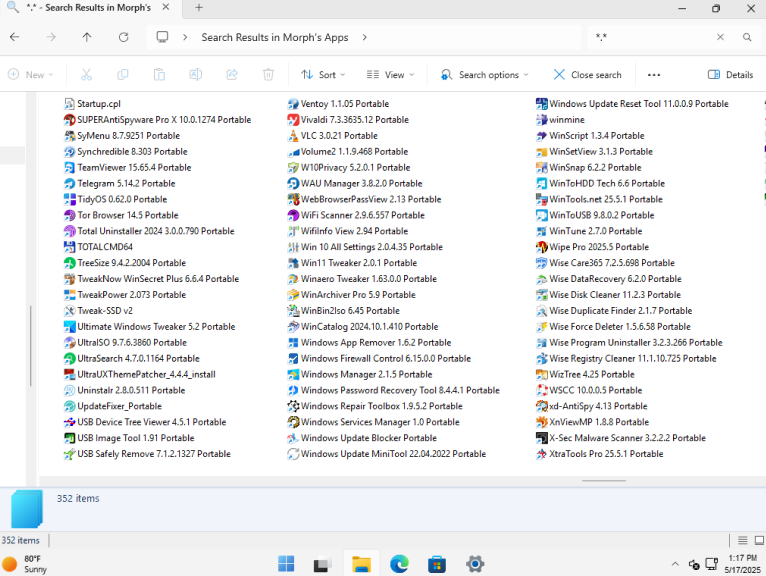Click the SUPERAntiSpyware Pro X icon
766x576 pixels.
click(x=69, y=120)
